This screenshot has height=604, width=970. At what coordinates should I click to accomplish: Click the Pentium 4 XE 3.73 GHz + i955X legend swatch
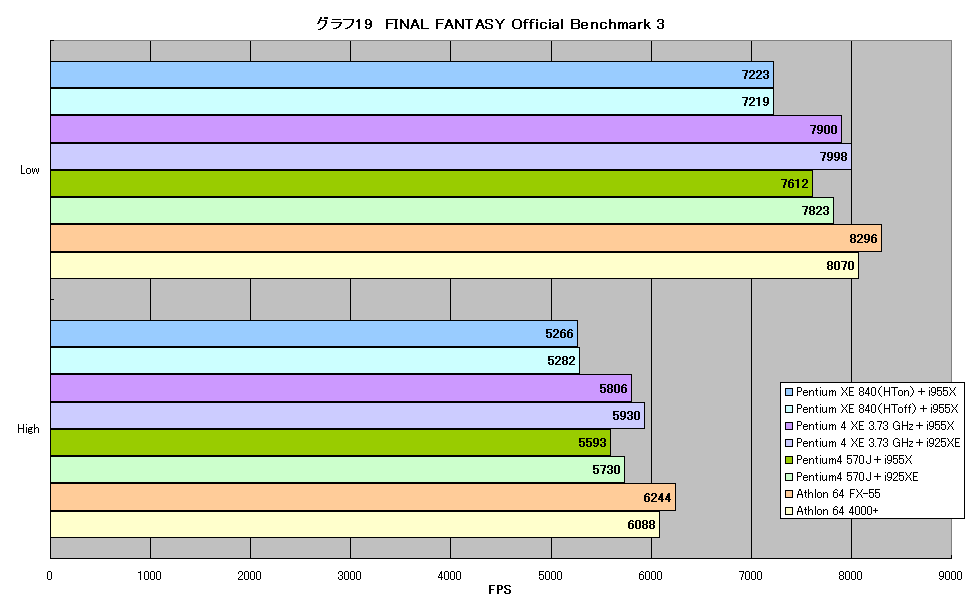point(789,426)
